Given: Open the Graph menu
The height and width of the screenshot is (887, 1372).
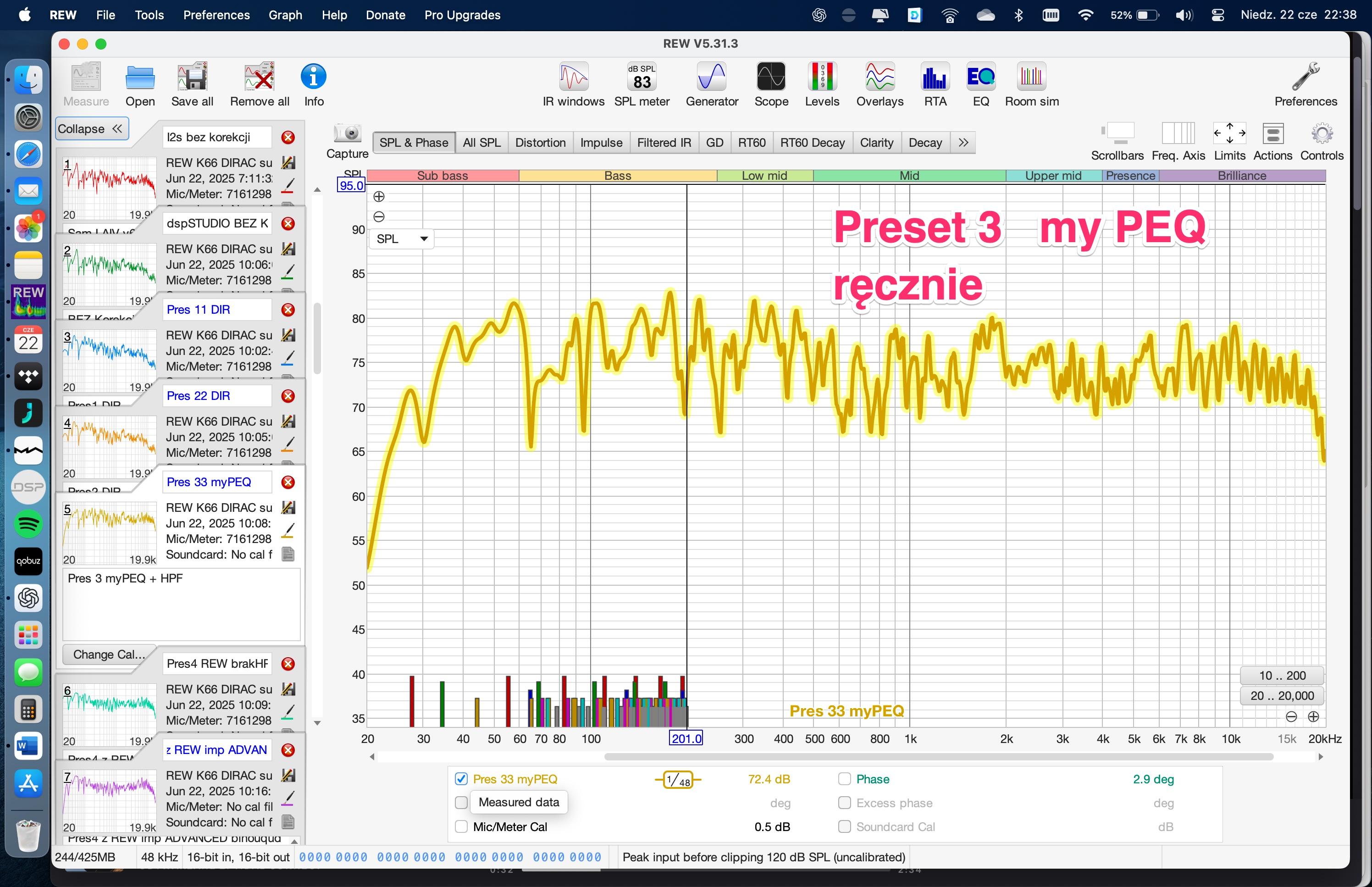Looking at the screenshot, I should click(285, 15).
